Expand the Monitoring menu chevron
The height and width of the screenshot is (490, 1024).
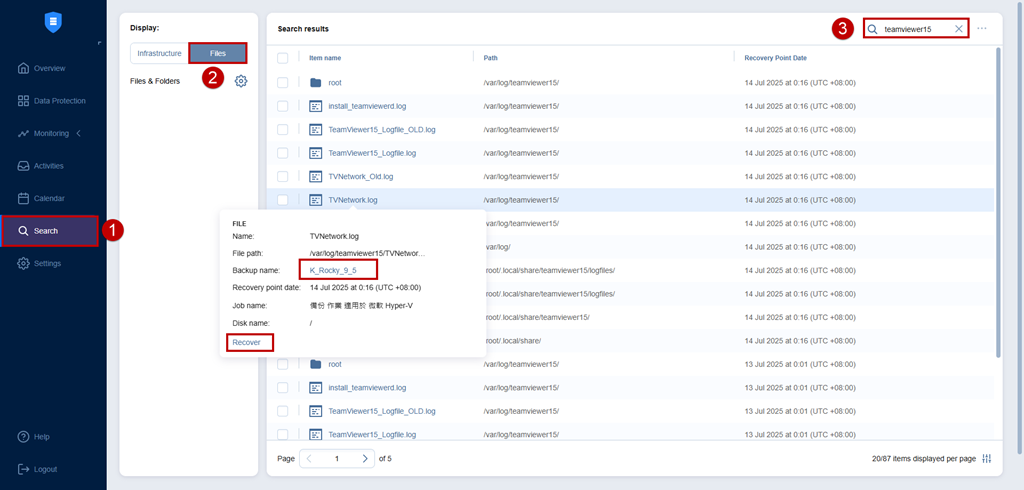coord(79,133)
